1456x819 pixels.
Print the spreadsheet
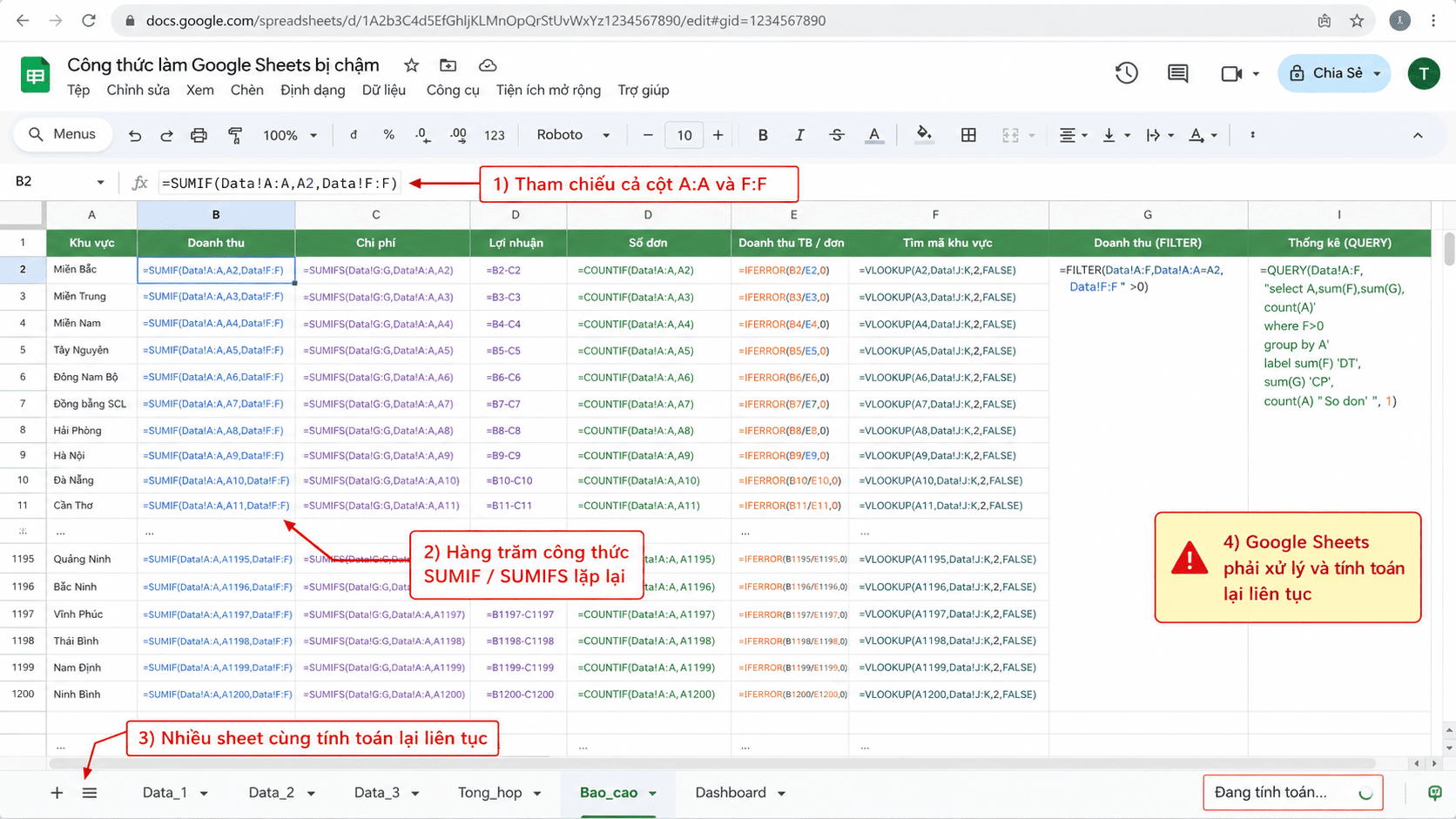pyautogui.click(x=199, y=135)
